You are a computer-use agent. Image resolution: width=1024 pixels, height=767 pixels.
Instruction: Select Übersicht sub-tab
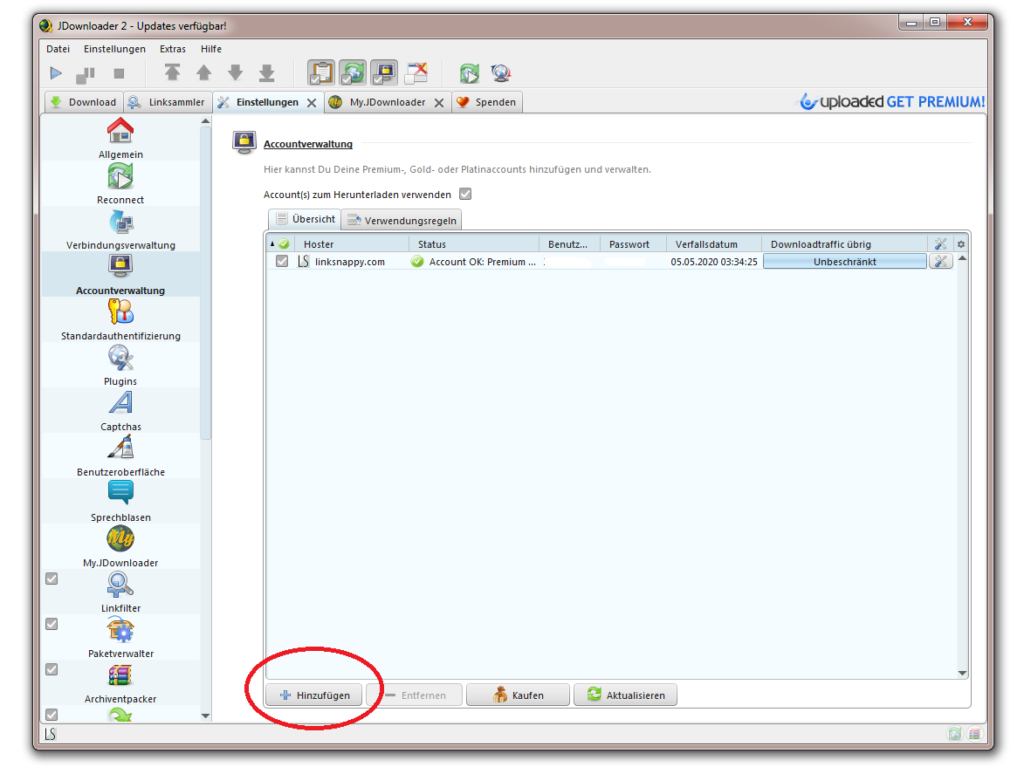coord(305,219)
